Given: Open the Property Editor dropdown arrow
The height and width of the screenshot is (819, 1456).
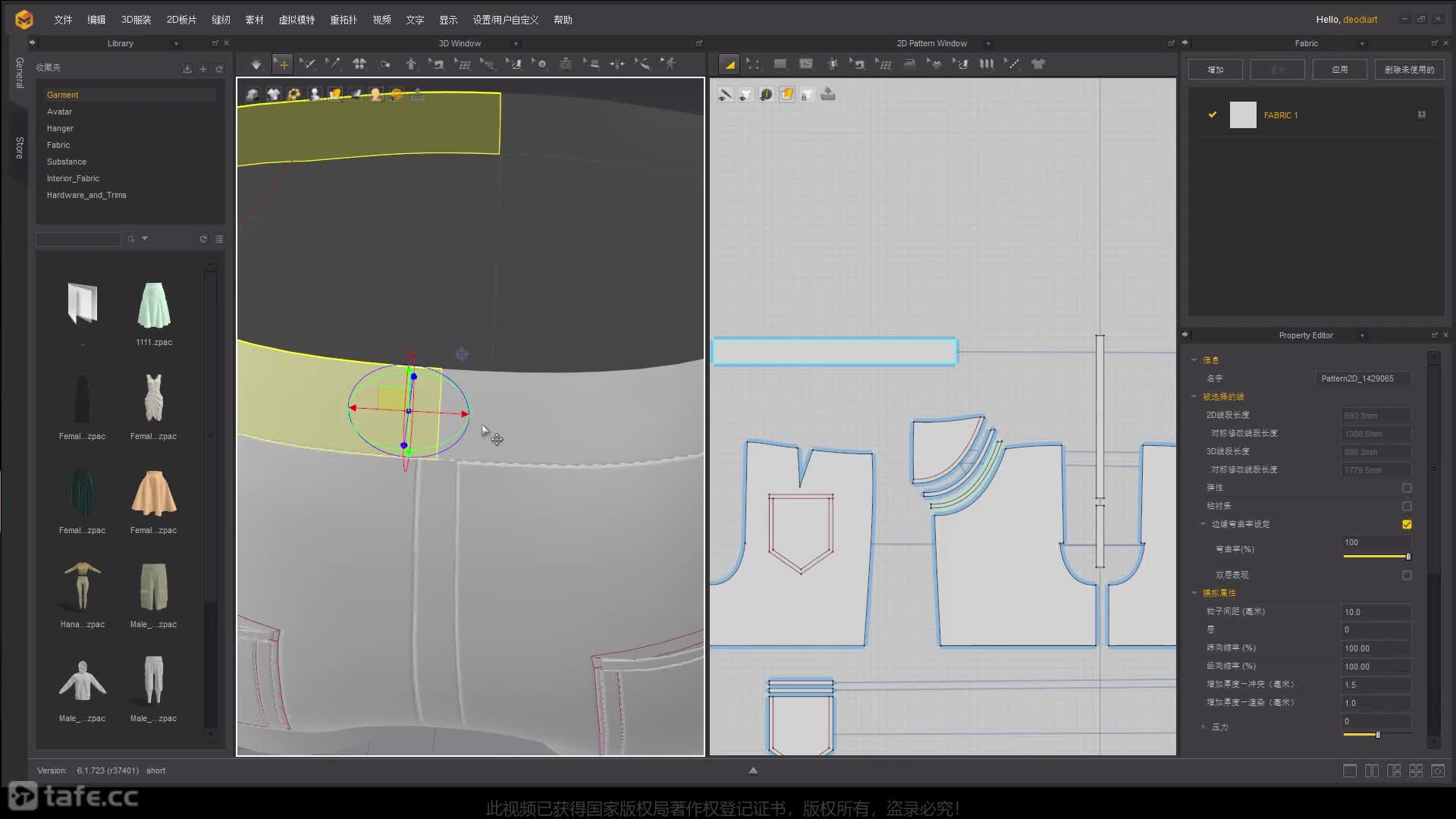Looking at the screenshot, I should 1362,335.
